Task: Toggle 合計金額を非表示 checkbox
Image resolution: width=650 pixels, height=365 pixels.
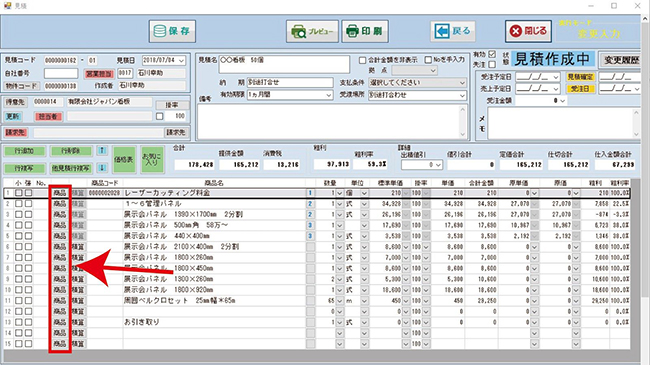Action: click(x=363, y=61)
